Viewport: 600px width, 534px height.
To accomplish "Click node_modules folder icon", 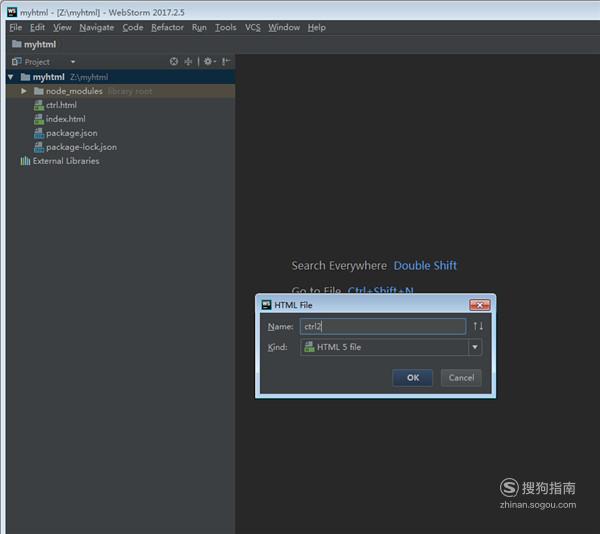I will (x=39, y=91).
